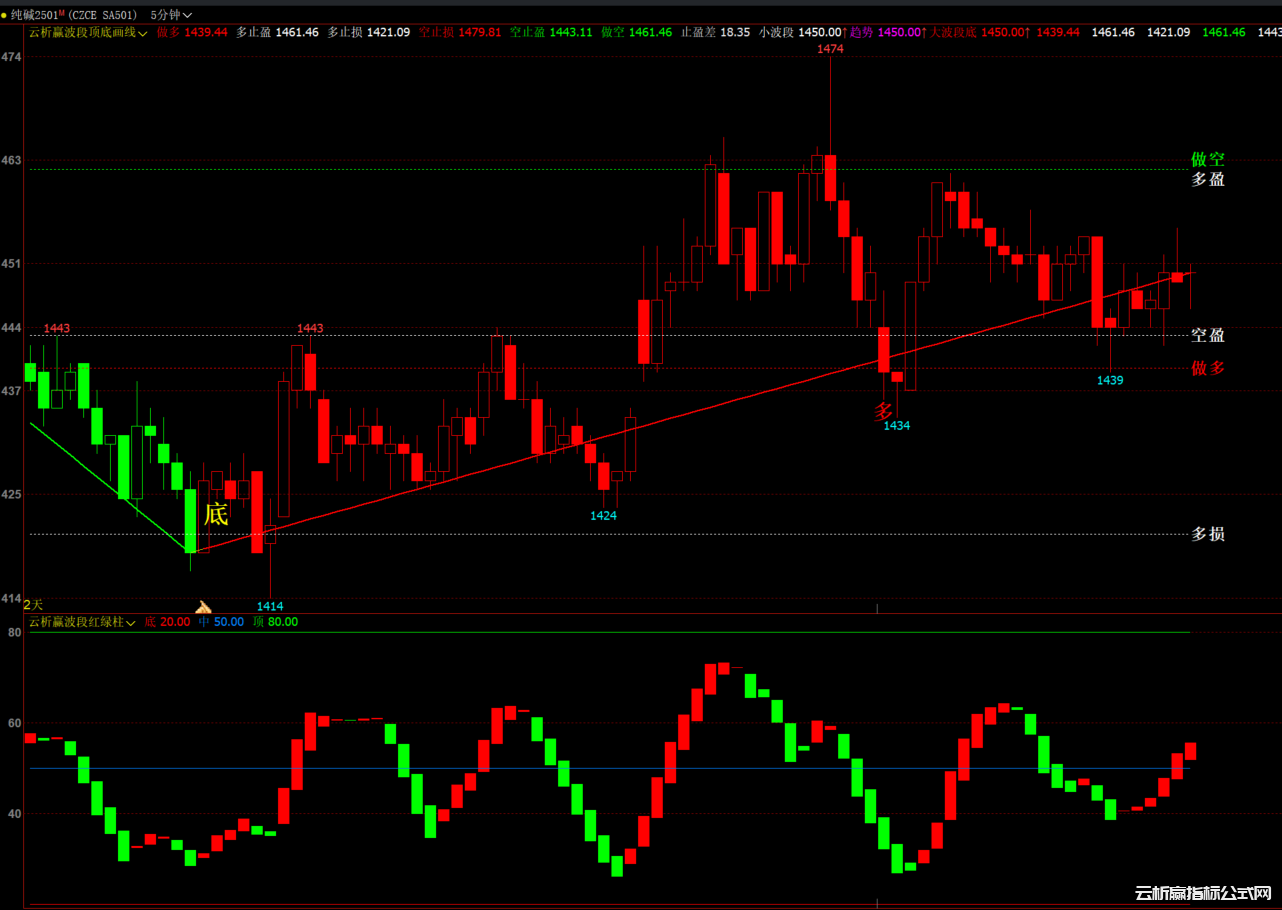The width and height of the screenshot is (1282, 910).
Task: Click the 空止盈 1443.11 header value
Action: click(x=551, y=32)
